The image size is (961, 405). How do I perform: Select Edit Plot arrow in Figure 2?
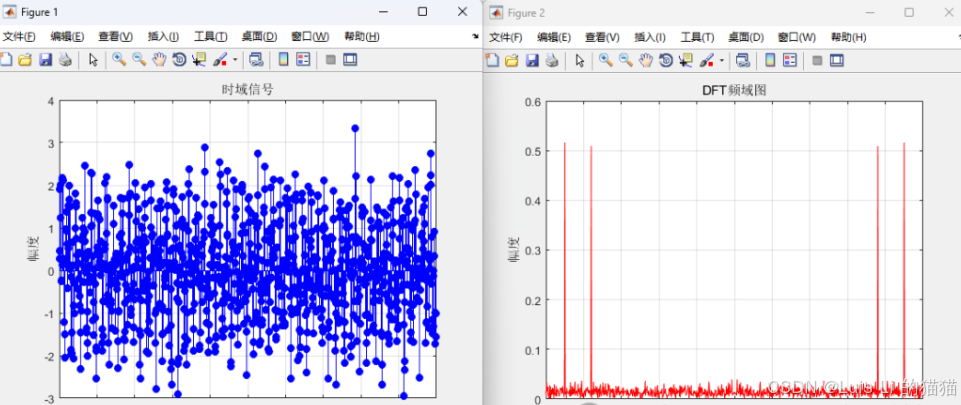click(x=580, y=60)
